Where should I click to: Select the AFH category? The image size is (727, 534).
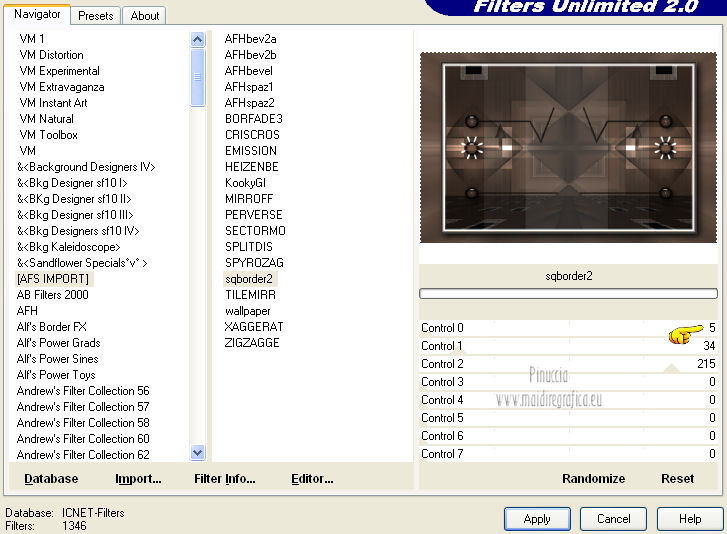click(x=27, y=311)
